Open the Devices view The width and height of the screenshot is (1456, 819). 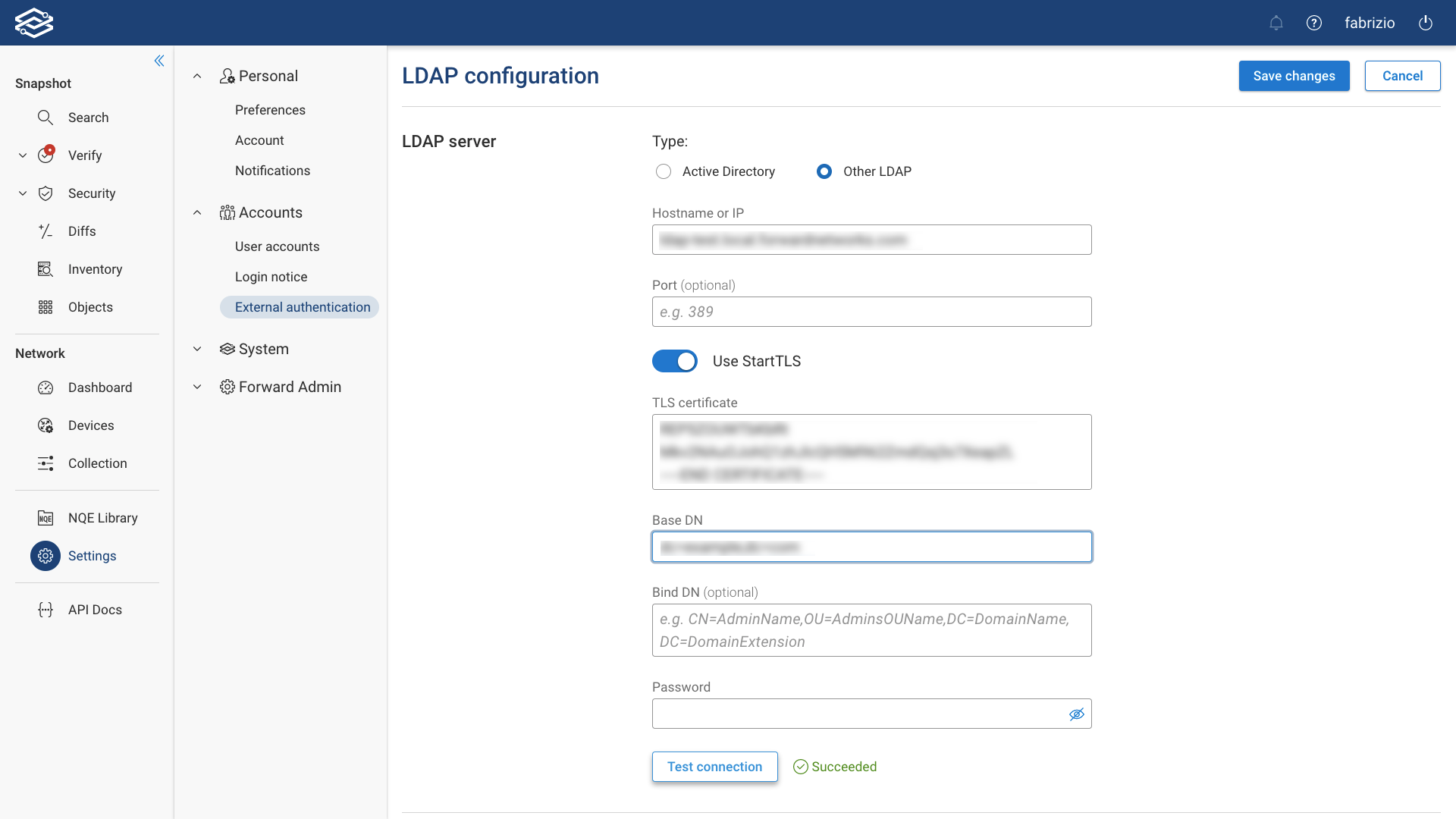point(91,425)
